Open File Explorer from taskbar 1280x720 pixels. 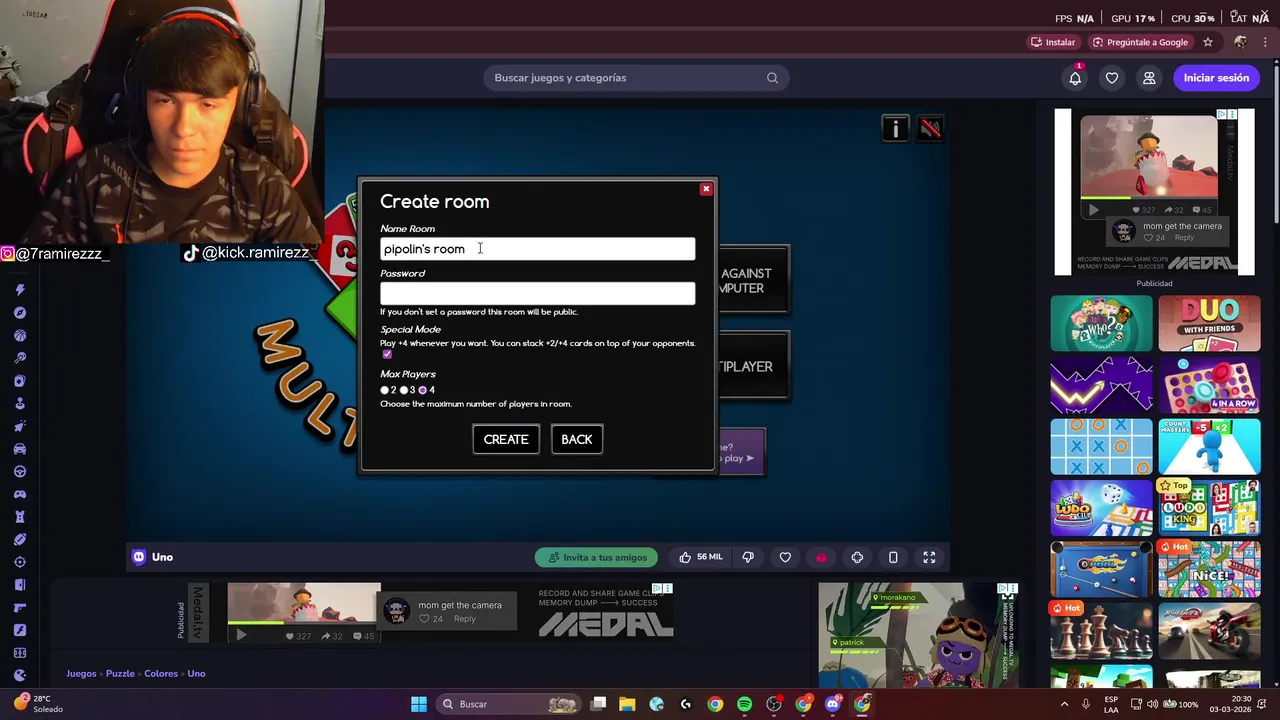click(x=627, y=704)
